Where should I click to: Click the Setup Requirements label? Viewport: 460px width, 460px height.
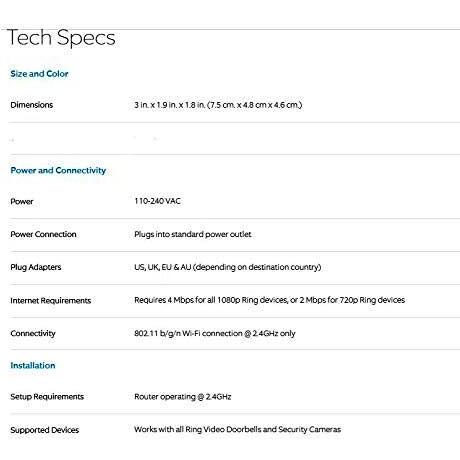point(47,397)
